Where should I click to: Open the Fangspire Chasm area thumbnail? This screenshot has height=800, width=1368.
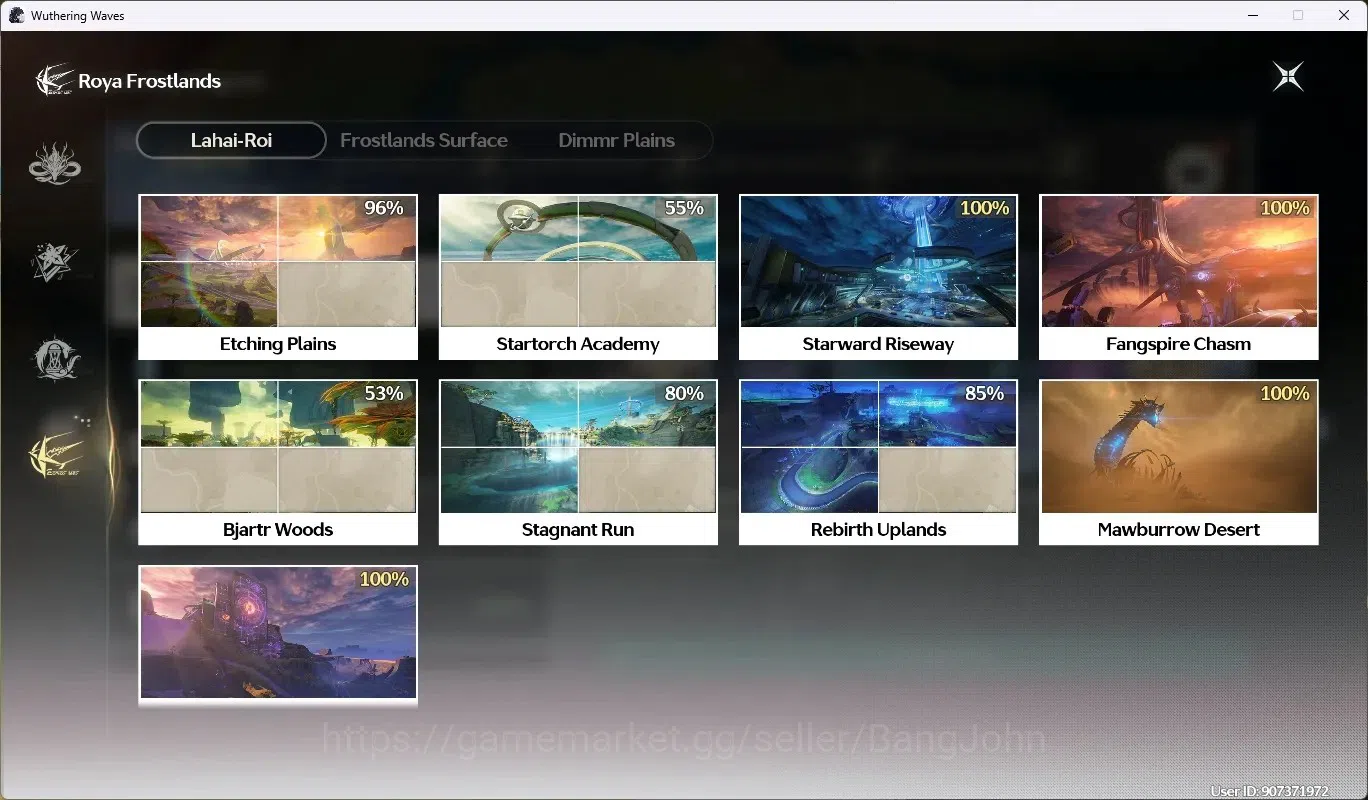click(1179, 261)
